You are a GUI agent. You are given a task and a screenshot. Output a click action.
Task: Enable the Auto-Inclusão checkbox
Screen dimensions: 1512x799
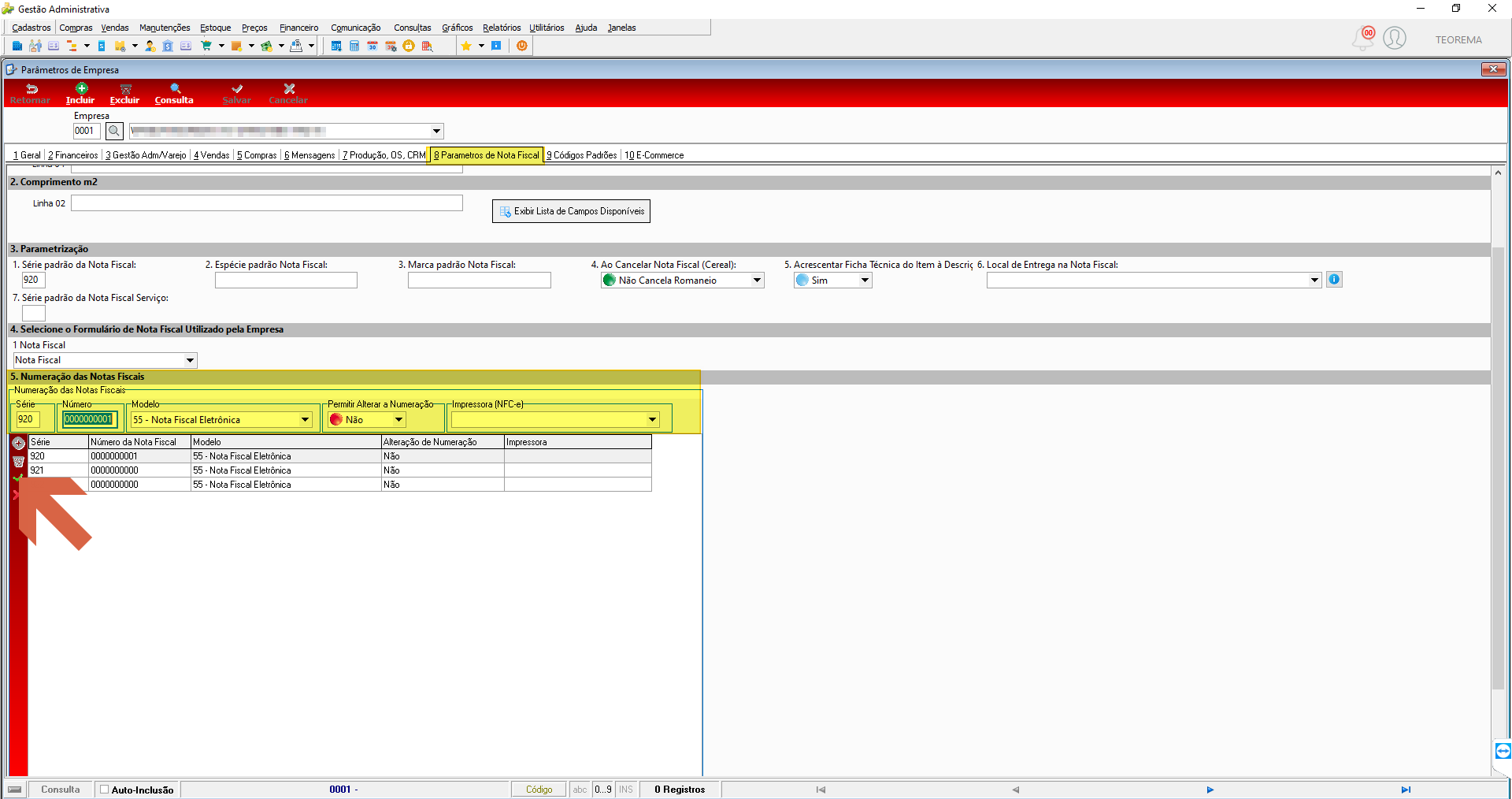104,789
